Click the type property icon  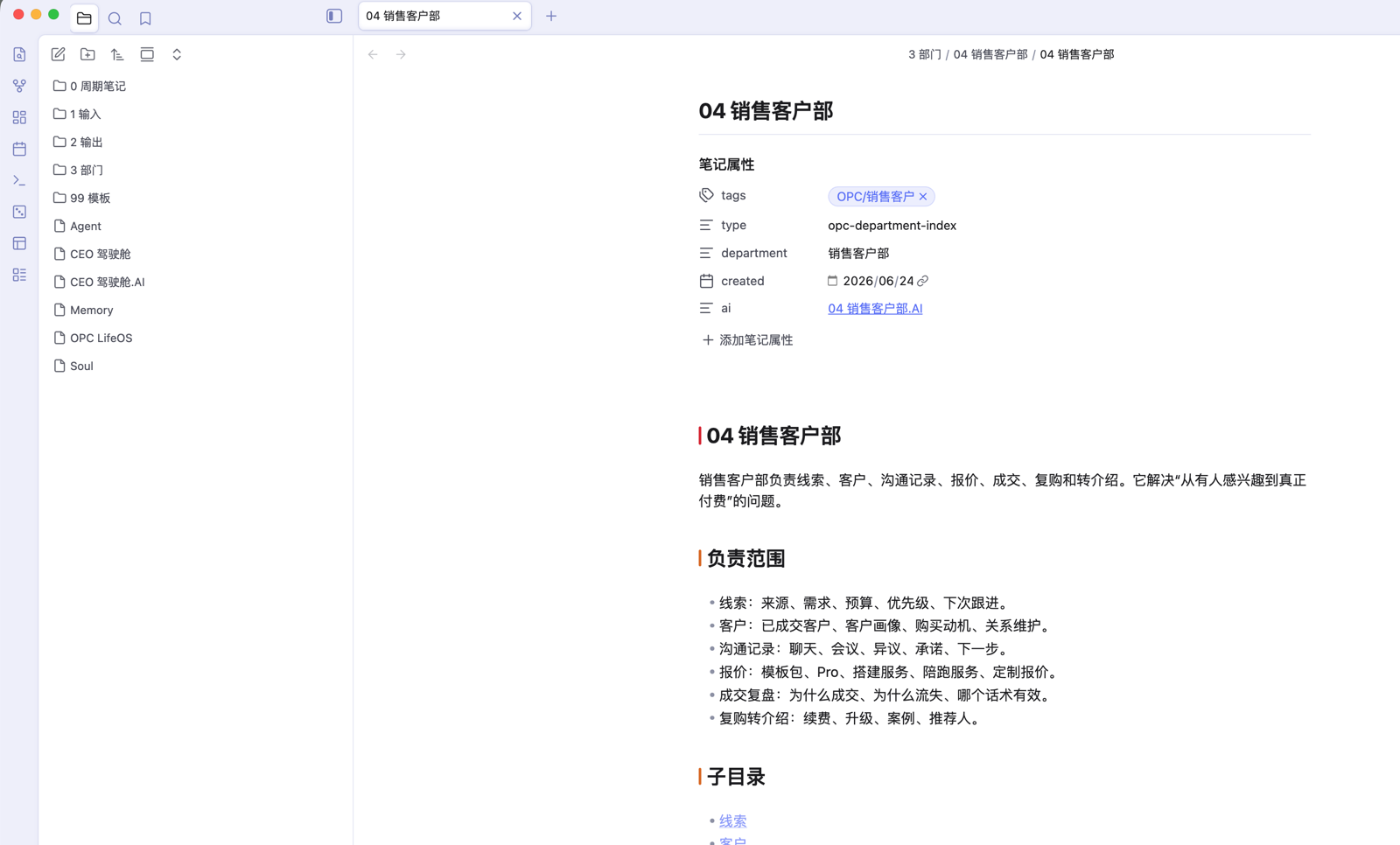[x=706, y=225]
